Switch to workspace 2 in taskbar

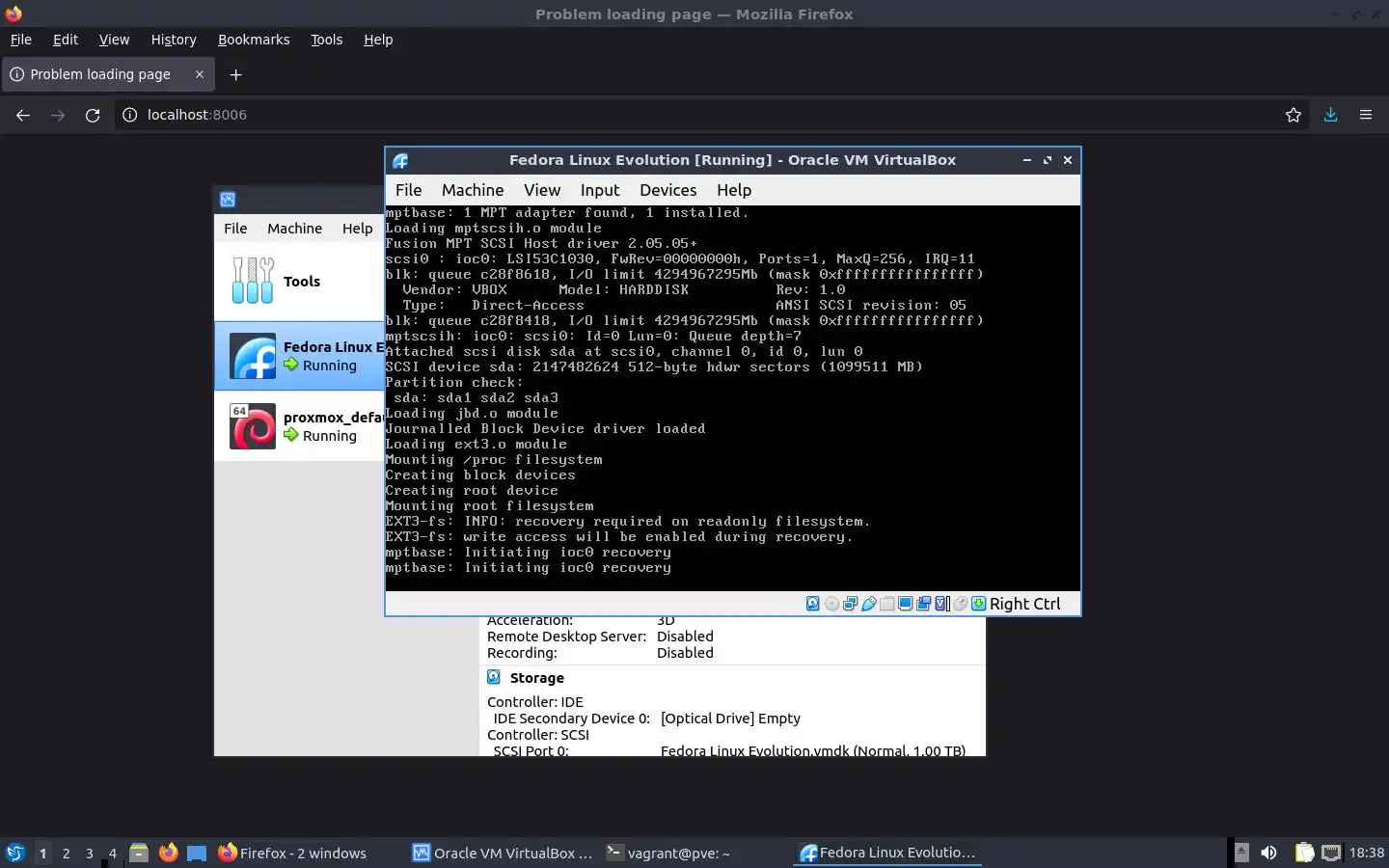[66, 853]
